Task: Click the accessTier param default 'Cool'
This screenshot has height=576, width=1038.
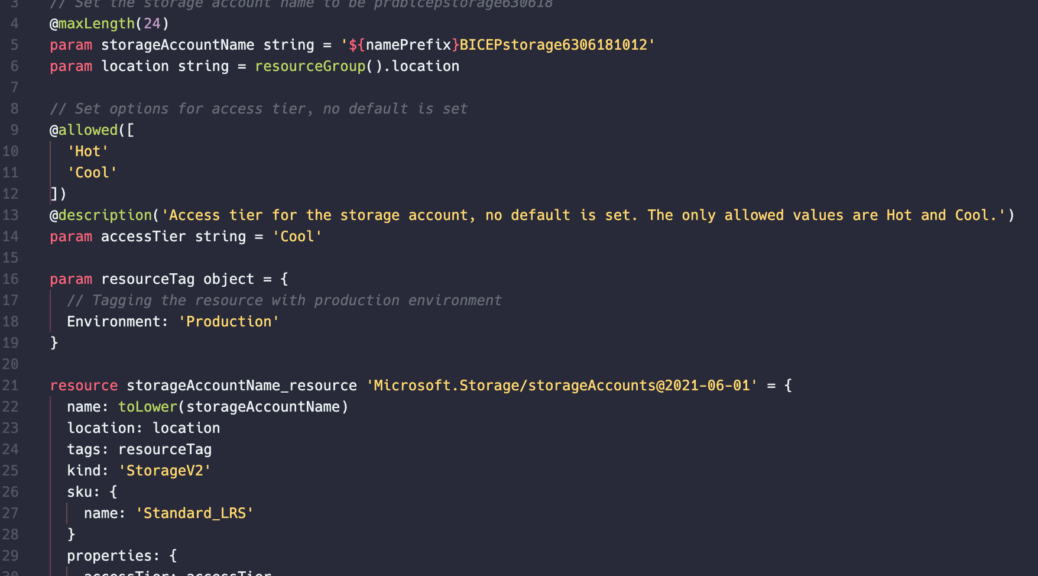Action: (297, 236)
